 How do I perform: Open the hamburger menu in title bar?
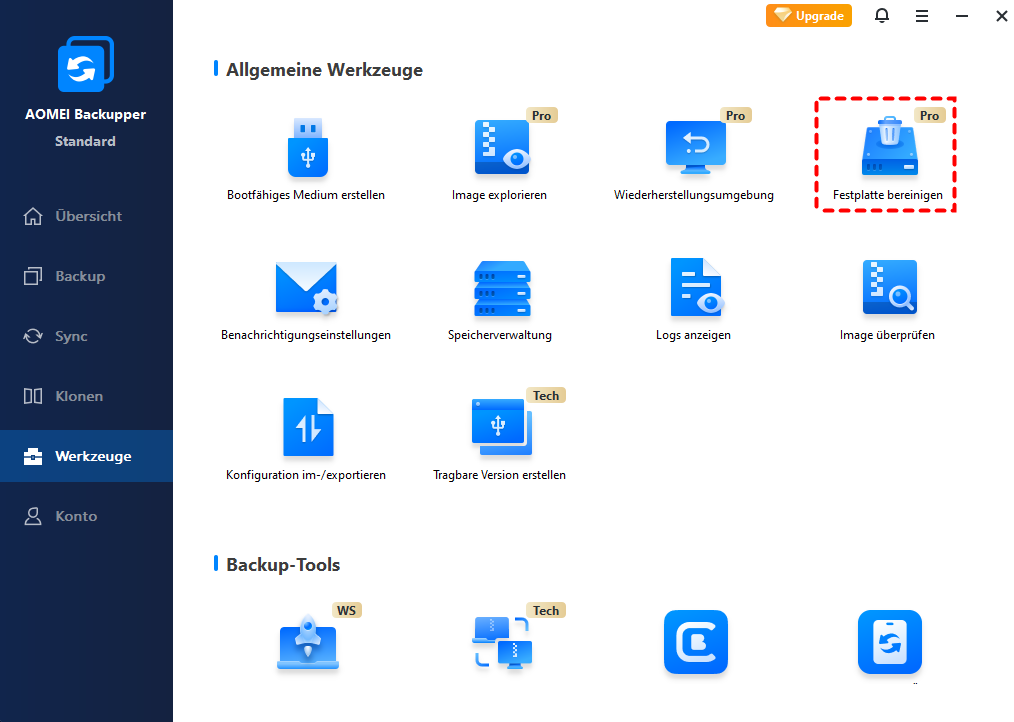pyautogui.click(x=922, y=16)
